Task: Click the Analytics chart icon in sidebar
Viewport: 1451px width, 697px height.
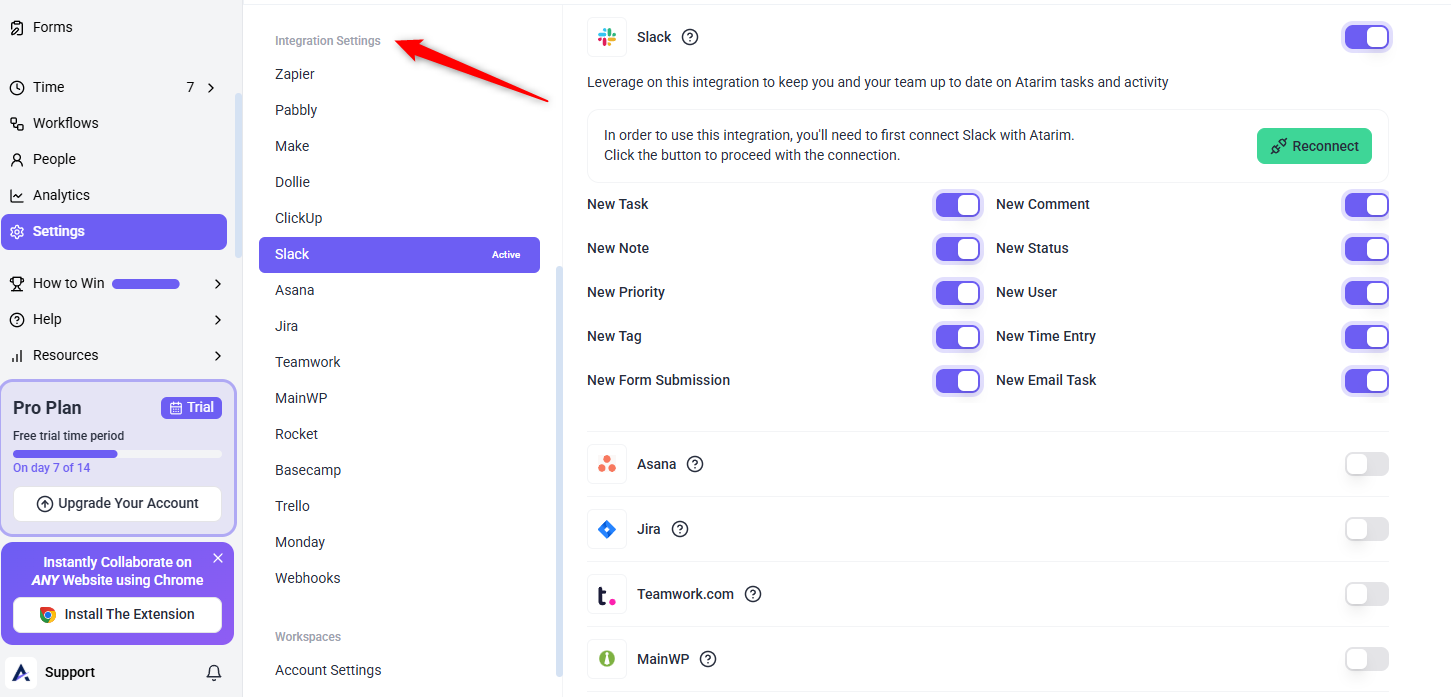Action: pyautogui.click(x=17, y=195)
